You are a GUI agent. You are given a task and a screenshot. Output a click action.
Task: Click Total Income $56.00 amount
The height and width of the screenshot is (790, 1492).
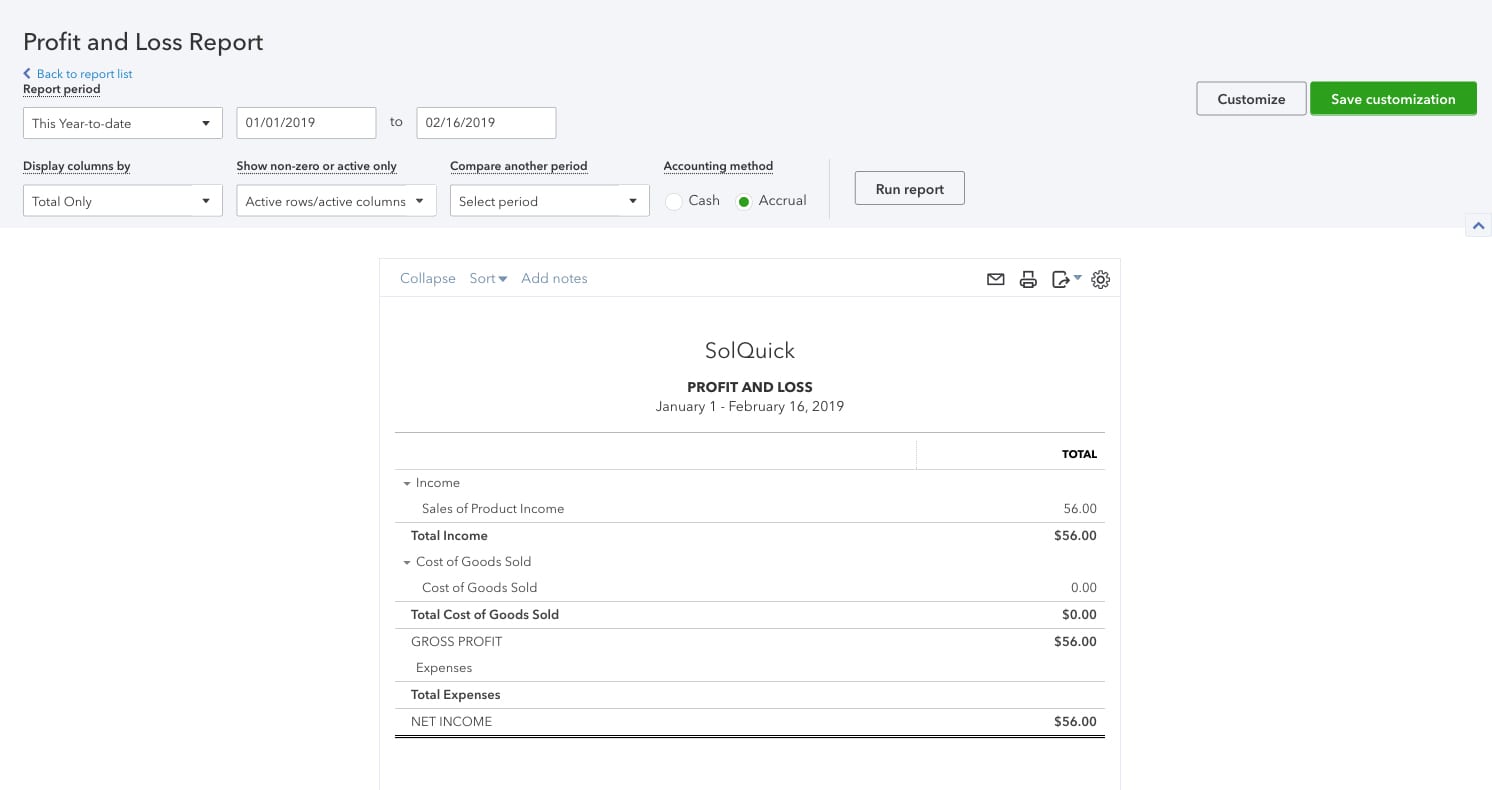click(x=1075, y=536)
